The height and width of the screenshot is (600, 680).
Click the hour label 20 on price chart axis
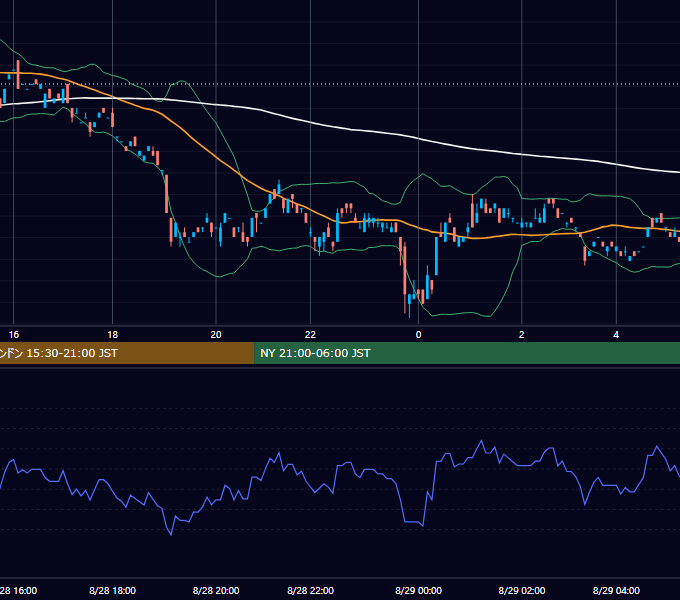[x=216, y=335]
